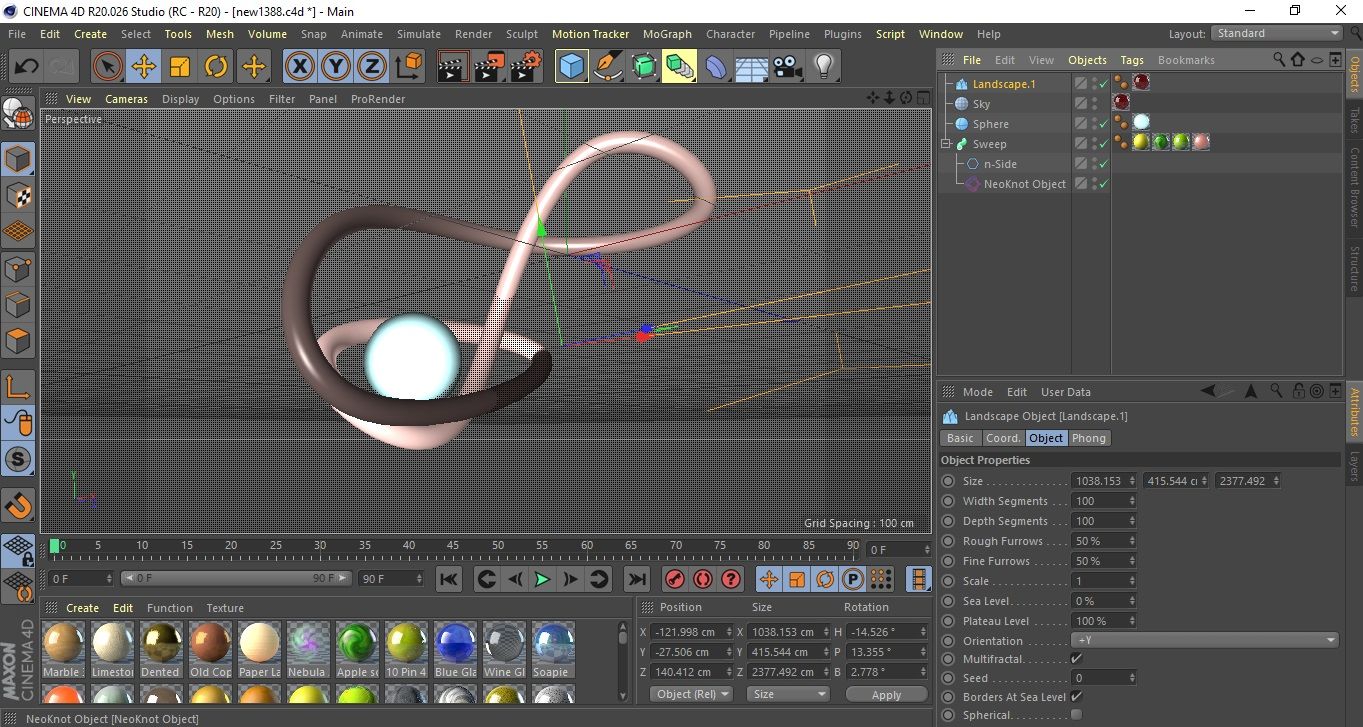Go to start of timeline
Viewport: 1363px width, 727px height.
point(449,579)
